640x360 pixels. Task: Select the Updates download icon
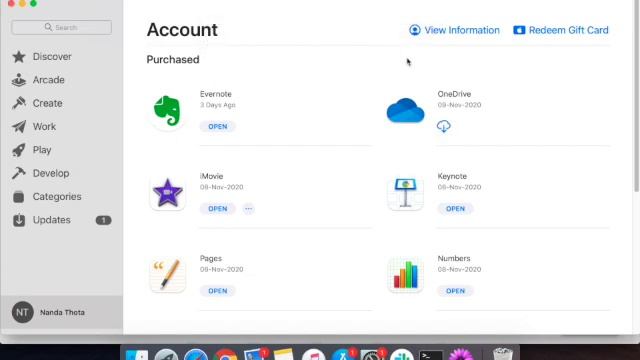pos(19,220)
